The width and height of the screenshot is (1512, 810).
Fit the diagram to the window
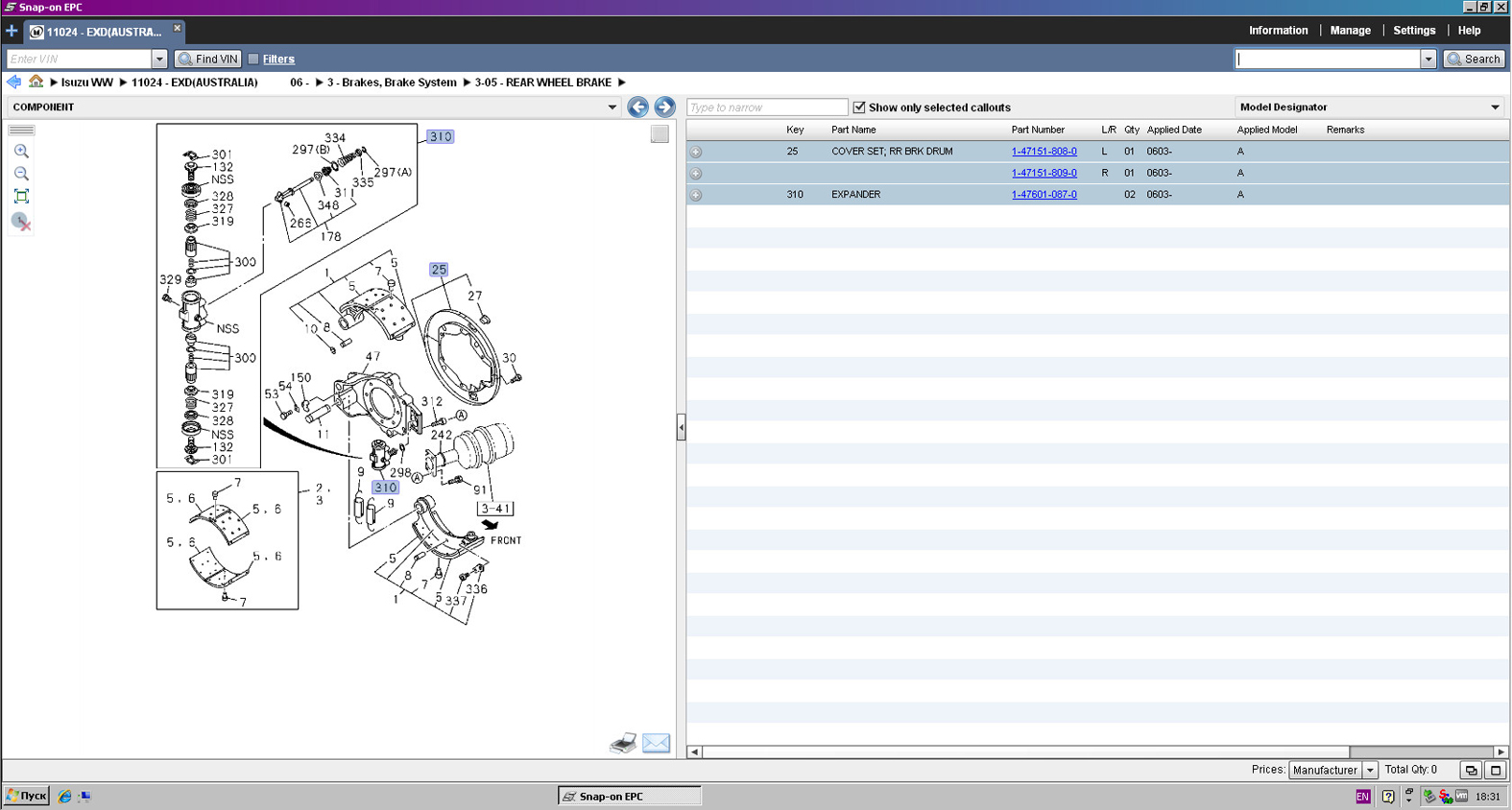21,197
